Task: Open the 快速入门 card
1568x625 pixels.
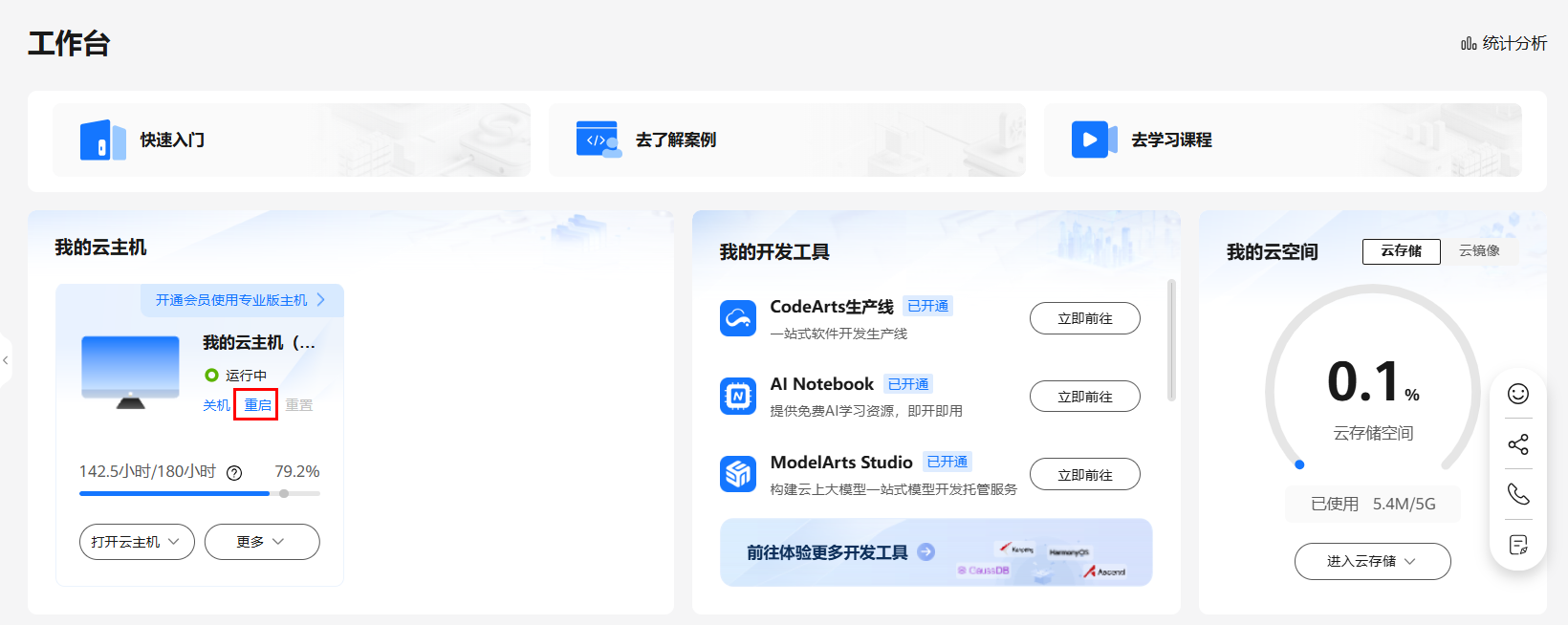Action: point(292,140)
